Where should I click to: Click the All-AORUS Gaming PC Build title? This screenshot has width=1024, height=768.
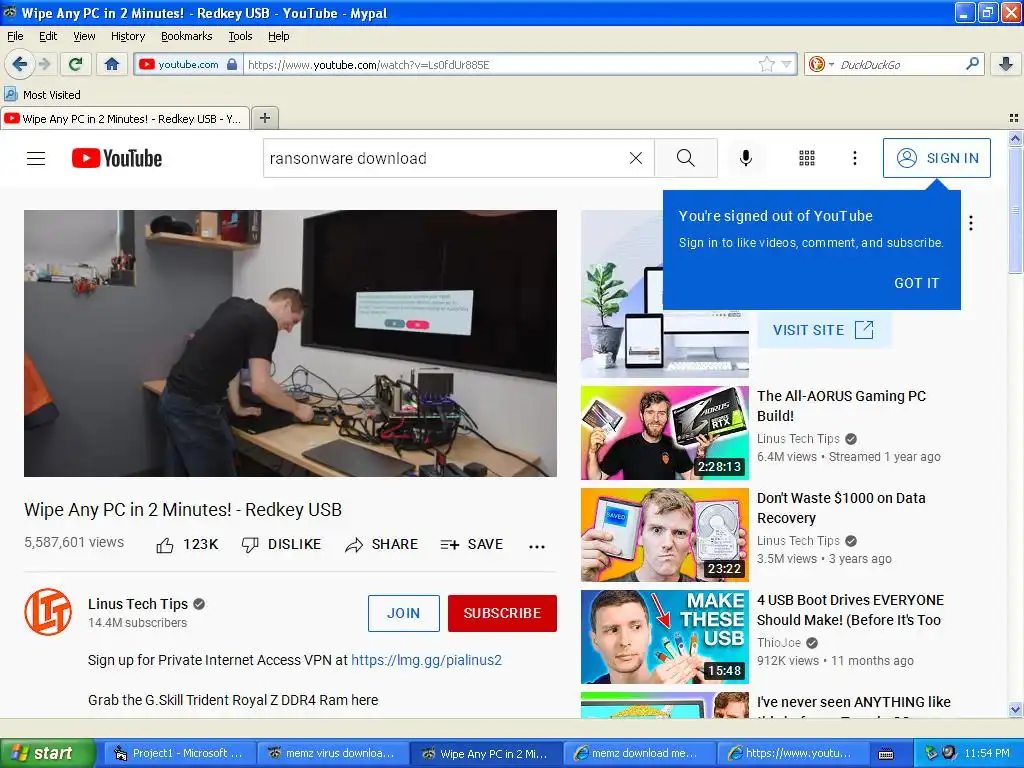tap(841, 406)
